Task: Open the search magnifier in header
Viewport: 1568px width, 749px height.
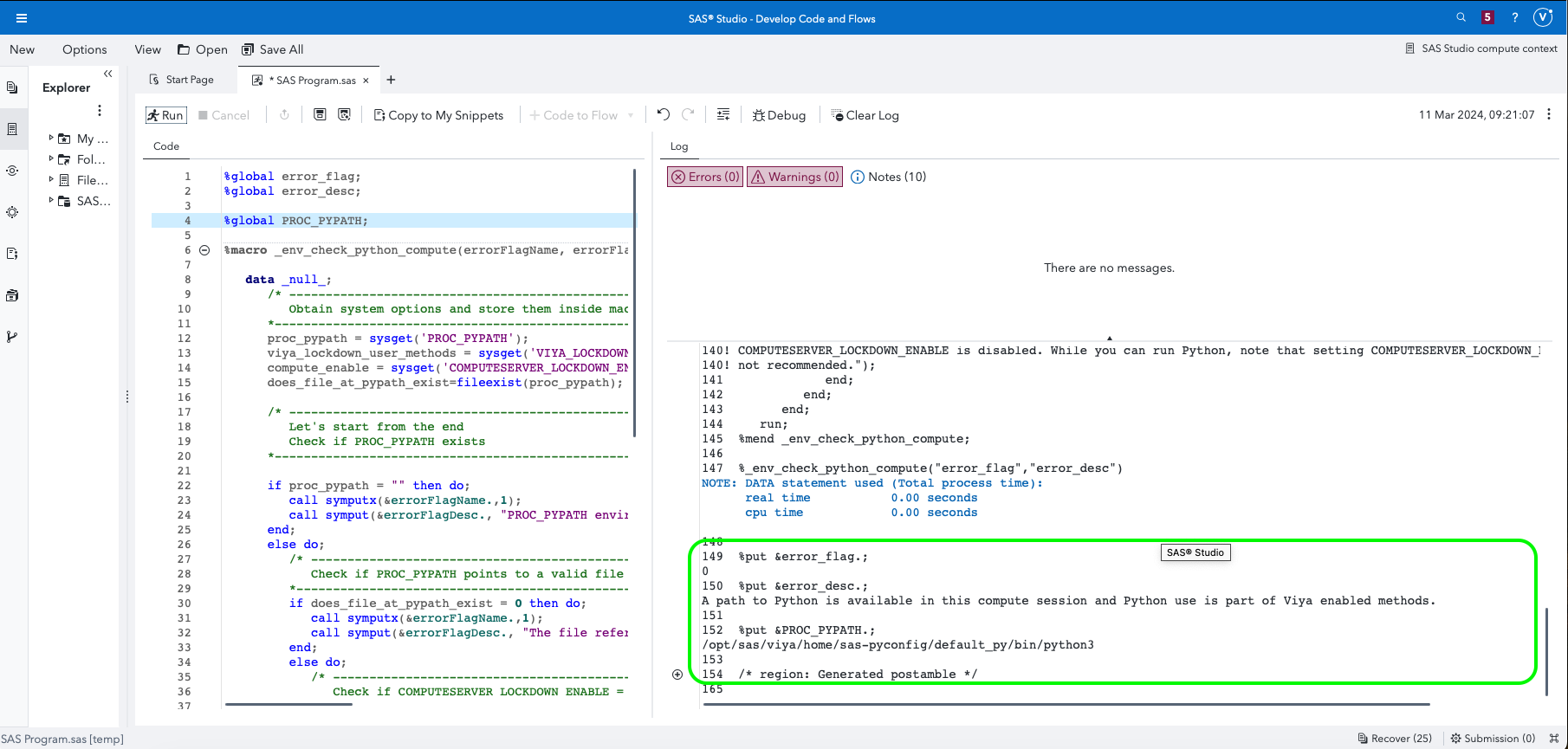Action: pyautogui.click(x=1461, y=17)
